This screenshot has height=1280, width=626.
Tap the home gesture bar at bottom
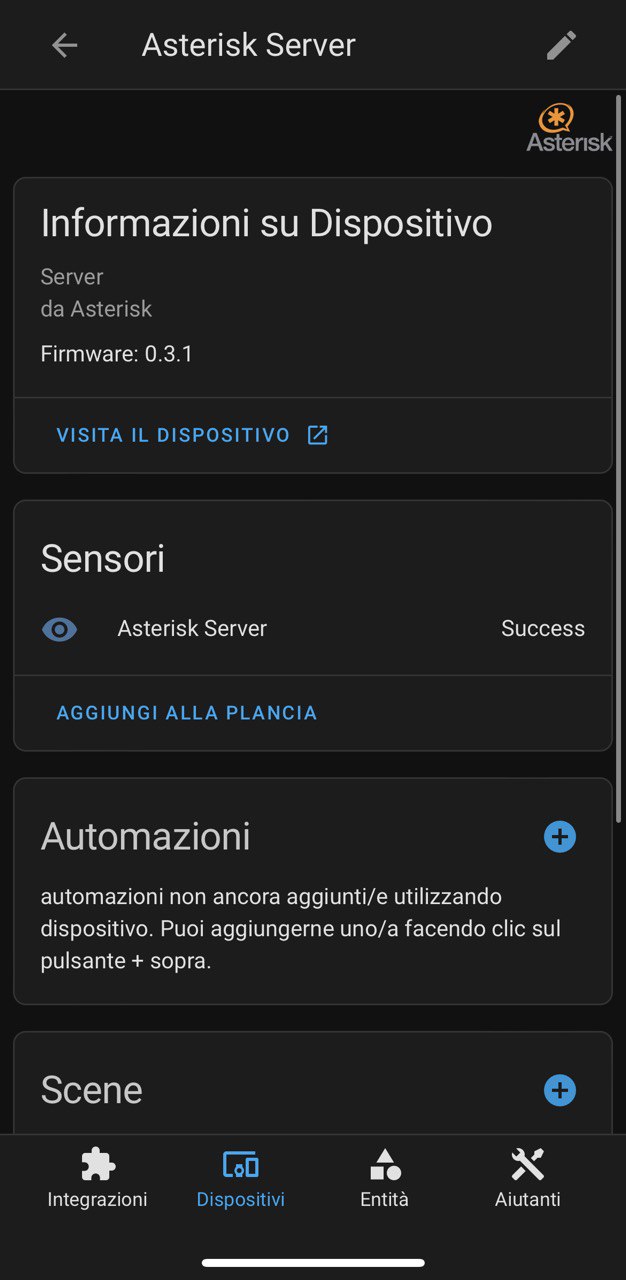[313, 1263]
